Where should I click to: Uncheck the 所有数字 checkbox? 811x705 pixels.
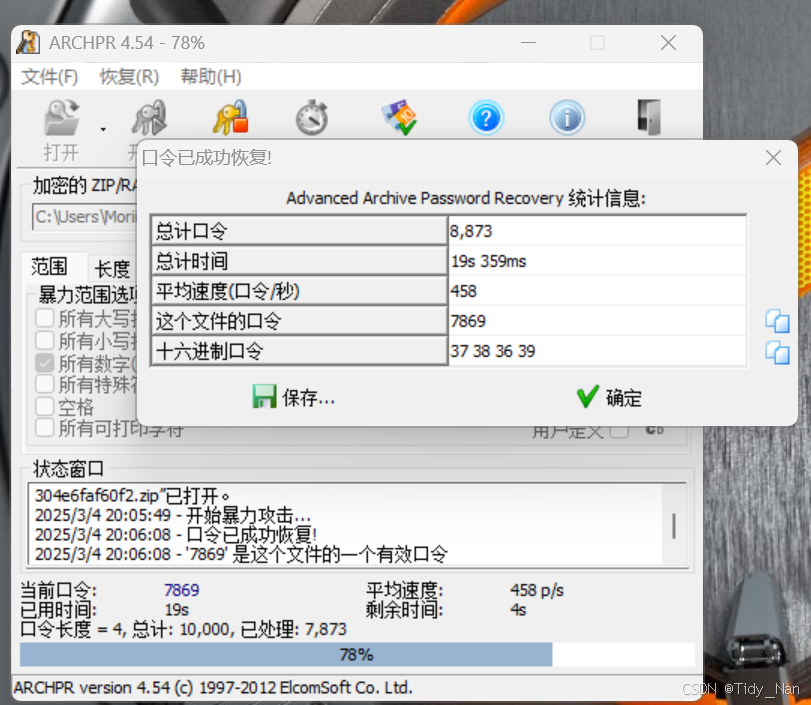pos(44,363)
